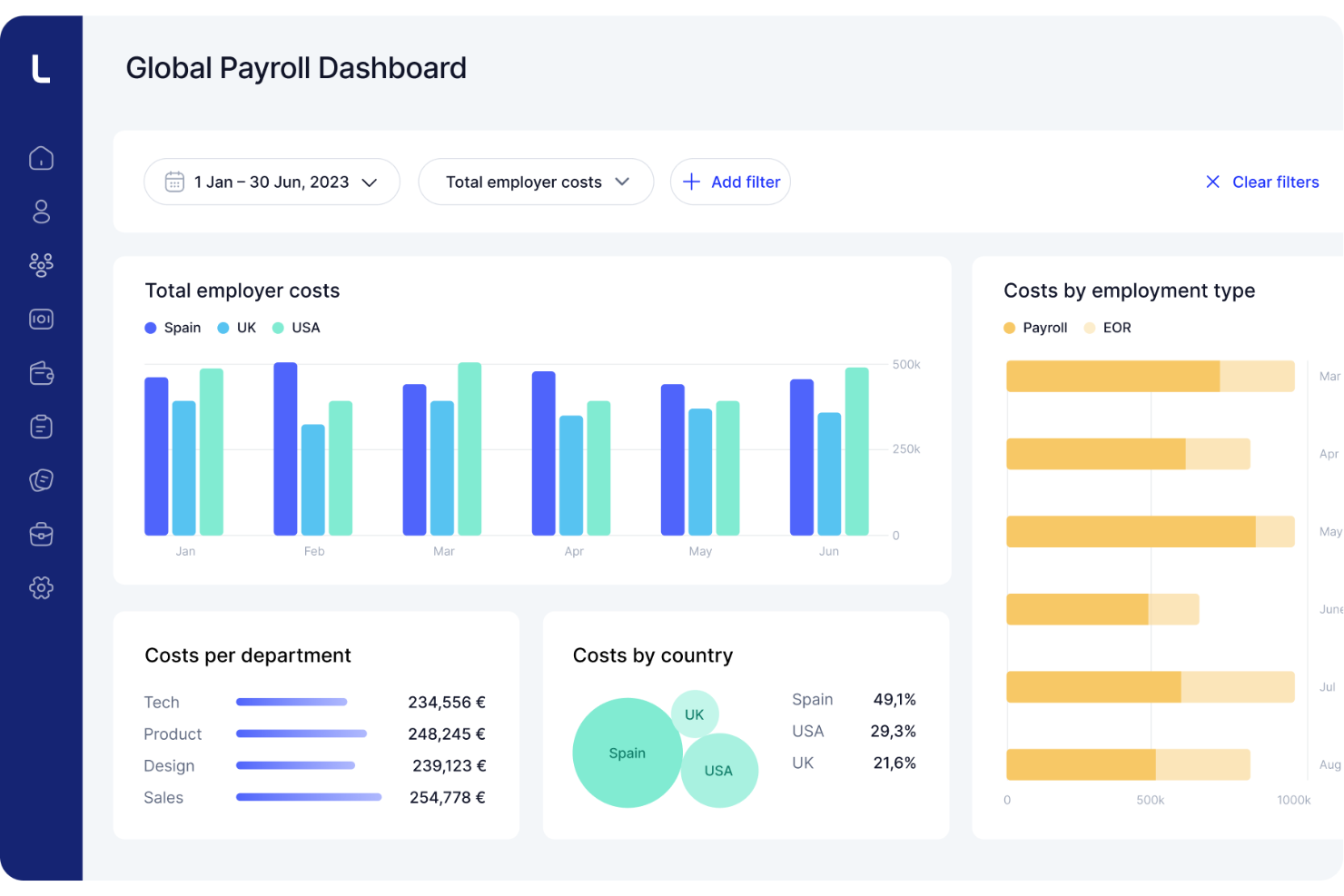Image resolution: width=1344 pixels, height=896 pixels.
Task: Click the Spain bar for Jan
Action: point(156,456)
